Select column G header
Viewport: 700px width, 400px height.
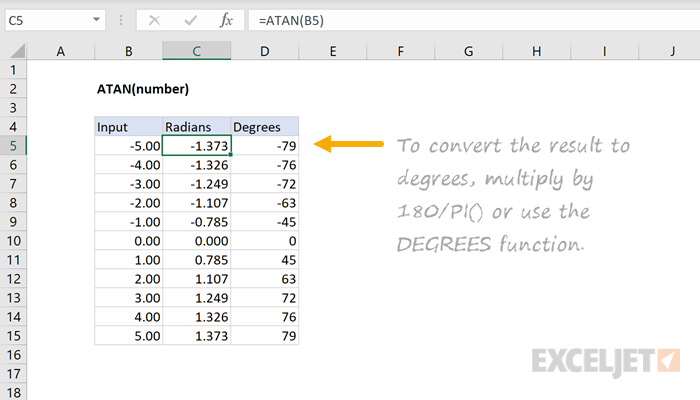pyautogui.click(x=468, y=51)
